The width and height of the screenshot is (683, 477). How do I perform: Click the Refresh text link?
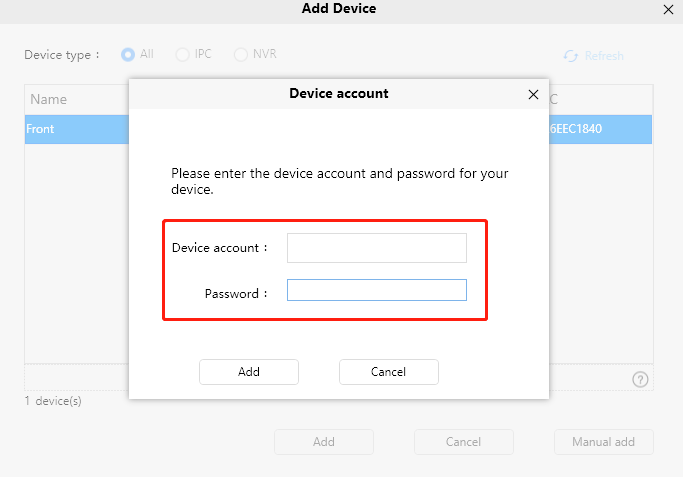604,56
